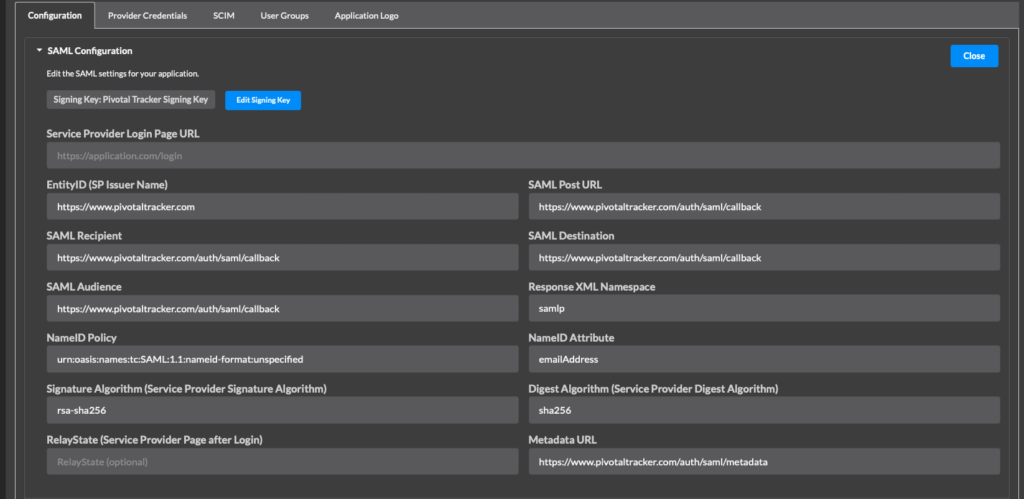
Task: Click the 'Service Provider Login Page URL' label
Action: click(x=123, y=133)
